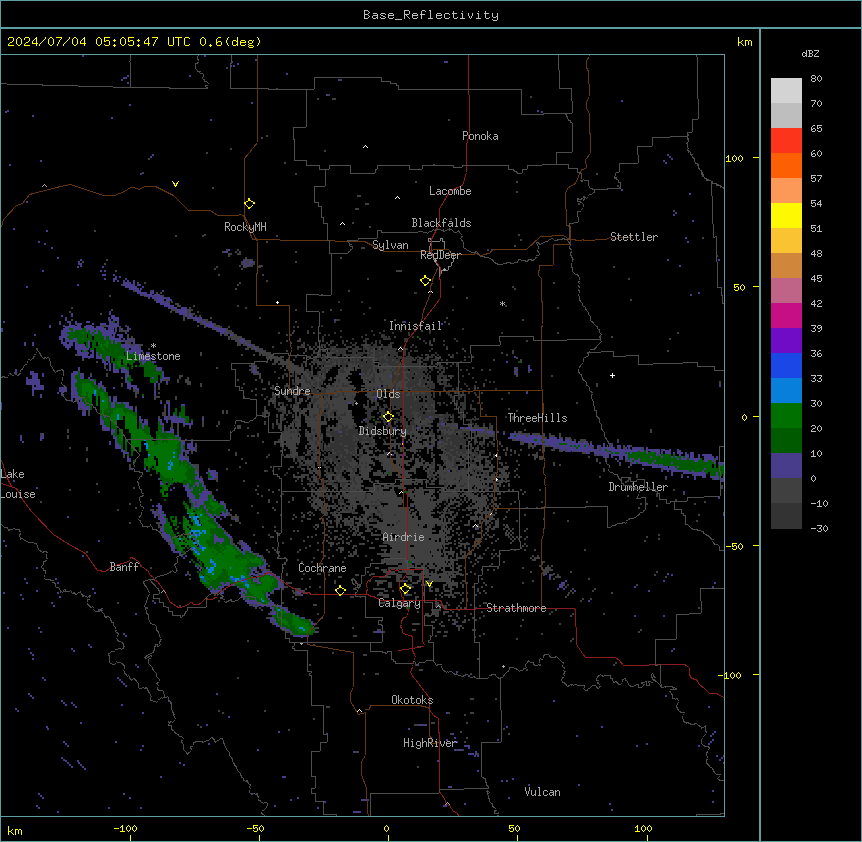
Task: Click the -30 value on the dBZ scale
Action: pos(819,528)
